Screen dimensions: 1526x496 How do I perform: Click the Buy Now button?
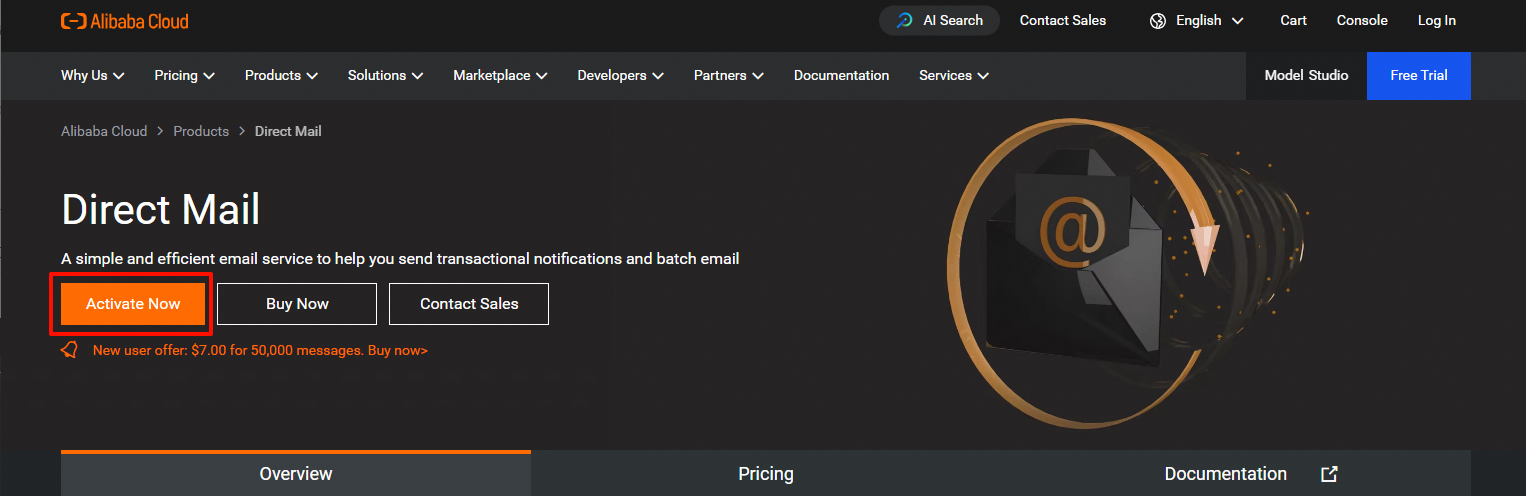[x=297, y=304]
